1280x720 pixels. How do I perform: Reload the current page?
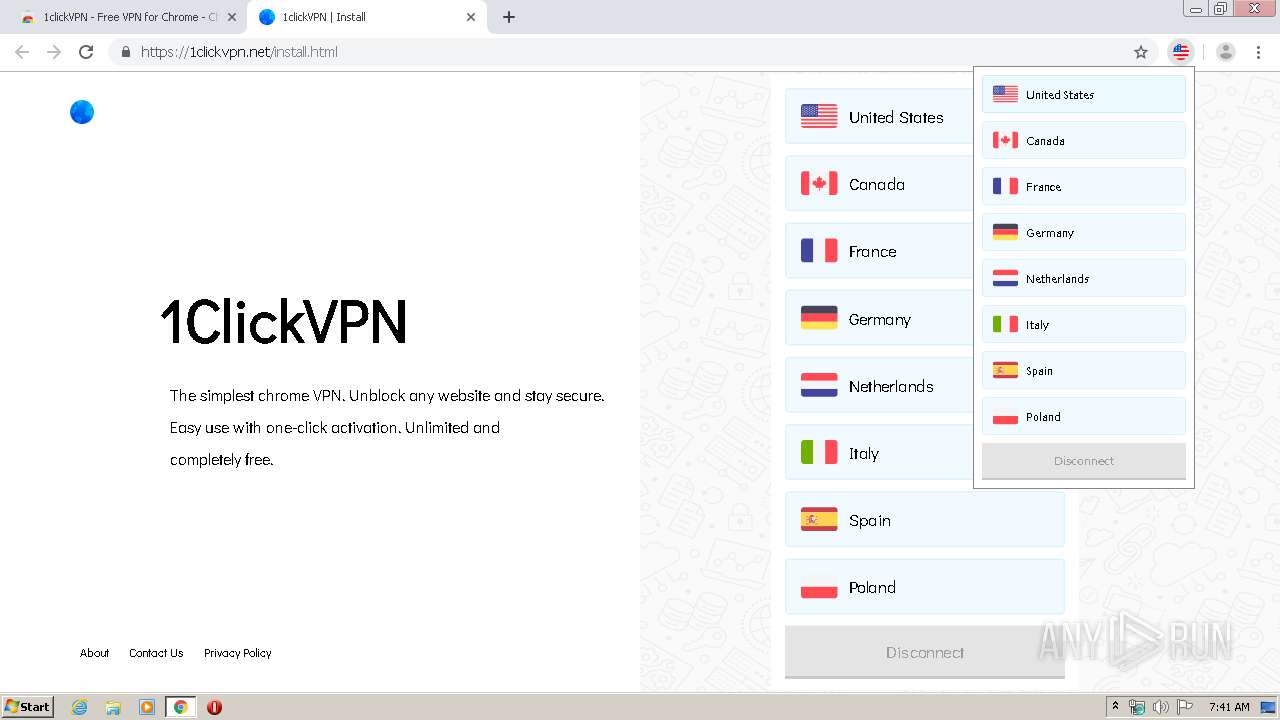click(86, 52)
